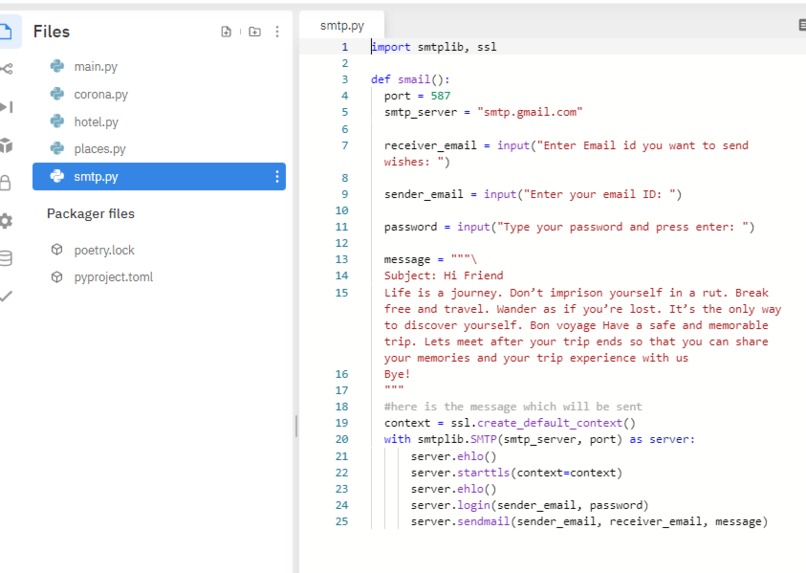Open the Files panel three-dot menu
This screenshot has height=573, width=806.
click(277, 32)
